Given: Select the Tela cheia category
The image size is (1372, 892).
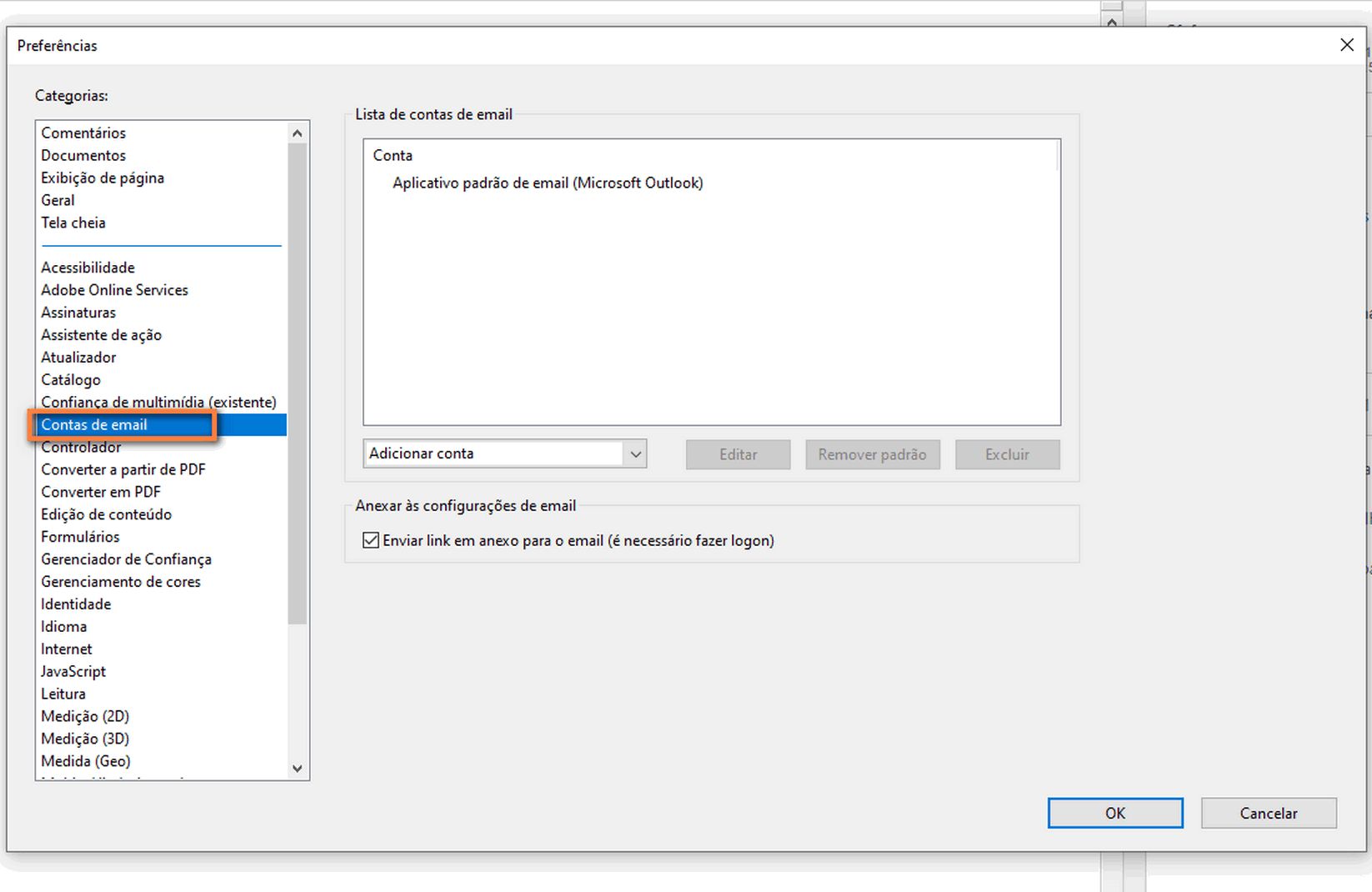Looking at the screenshot, I should 73,223.
